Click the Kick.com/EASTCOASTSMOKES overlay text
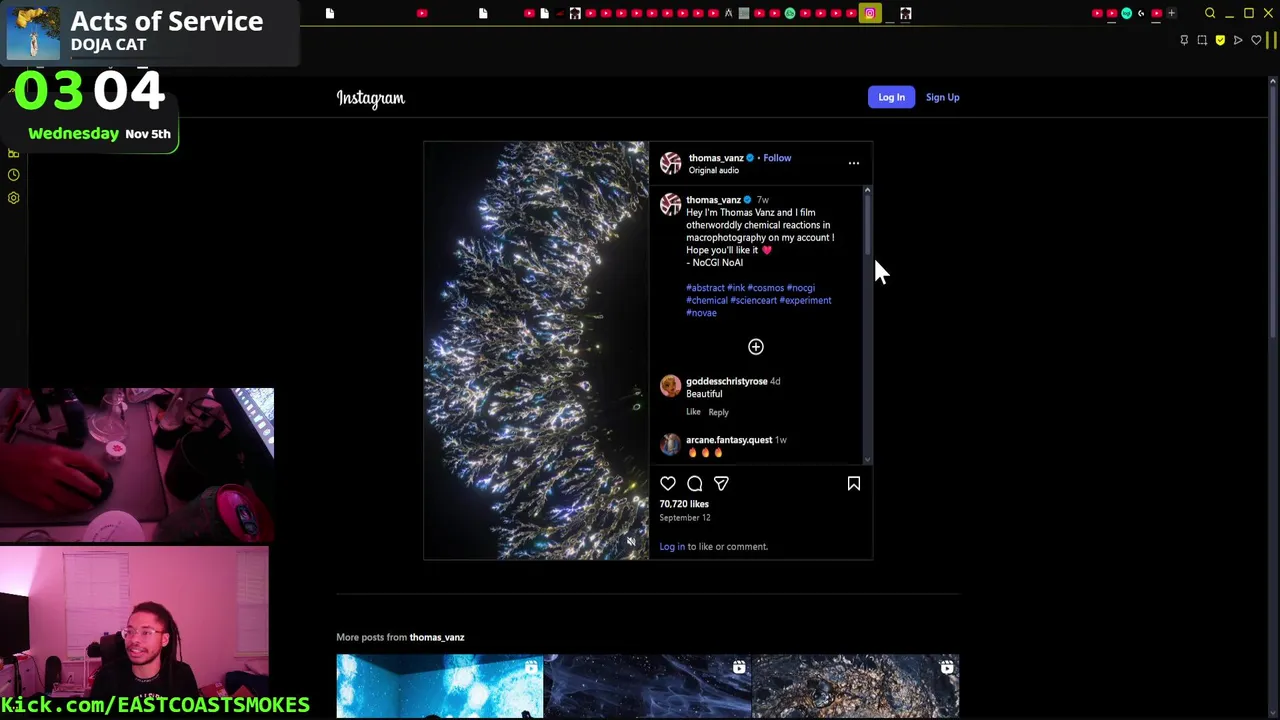This screenshot has width=1280, height=720. pyautogui.click(x=155, y=705)
